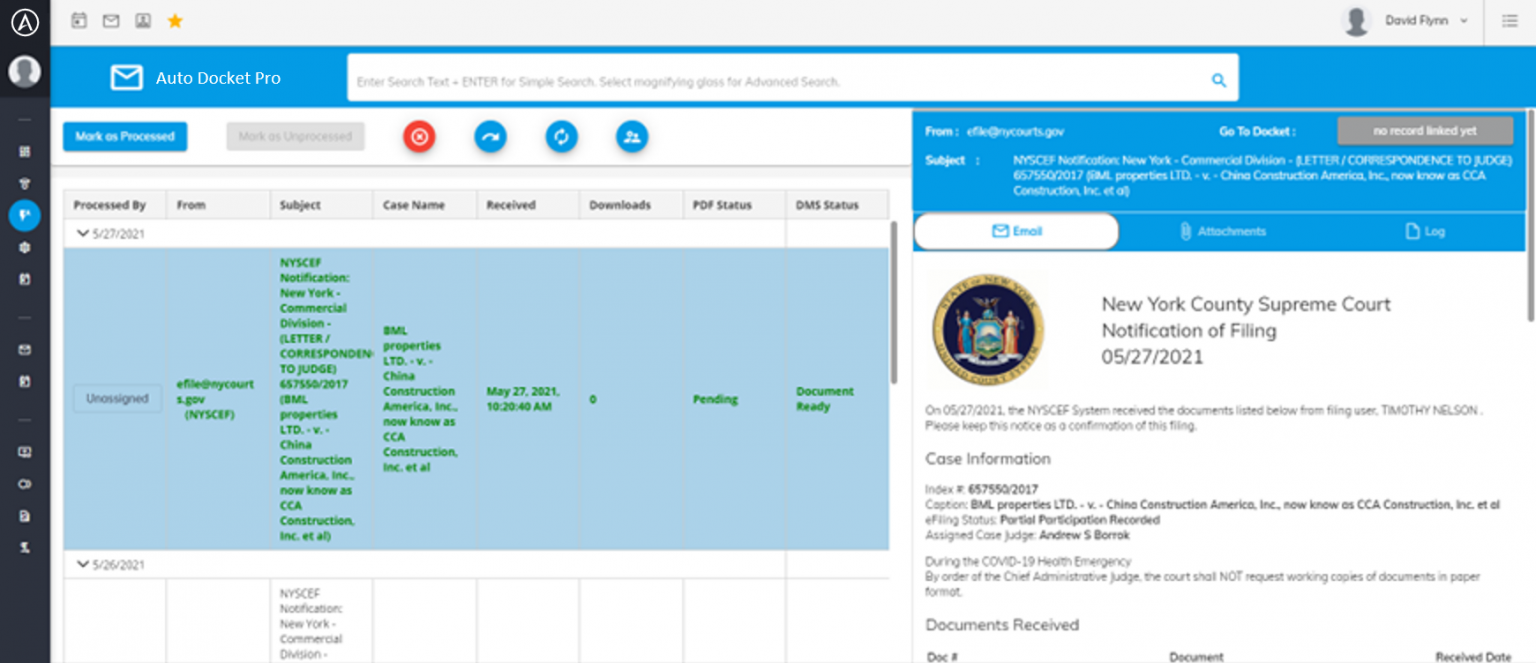Click the envelope icon in top toolbar
Screen dimensions: 1536x663
[x=111, y=19]
